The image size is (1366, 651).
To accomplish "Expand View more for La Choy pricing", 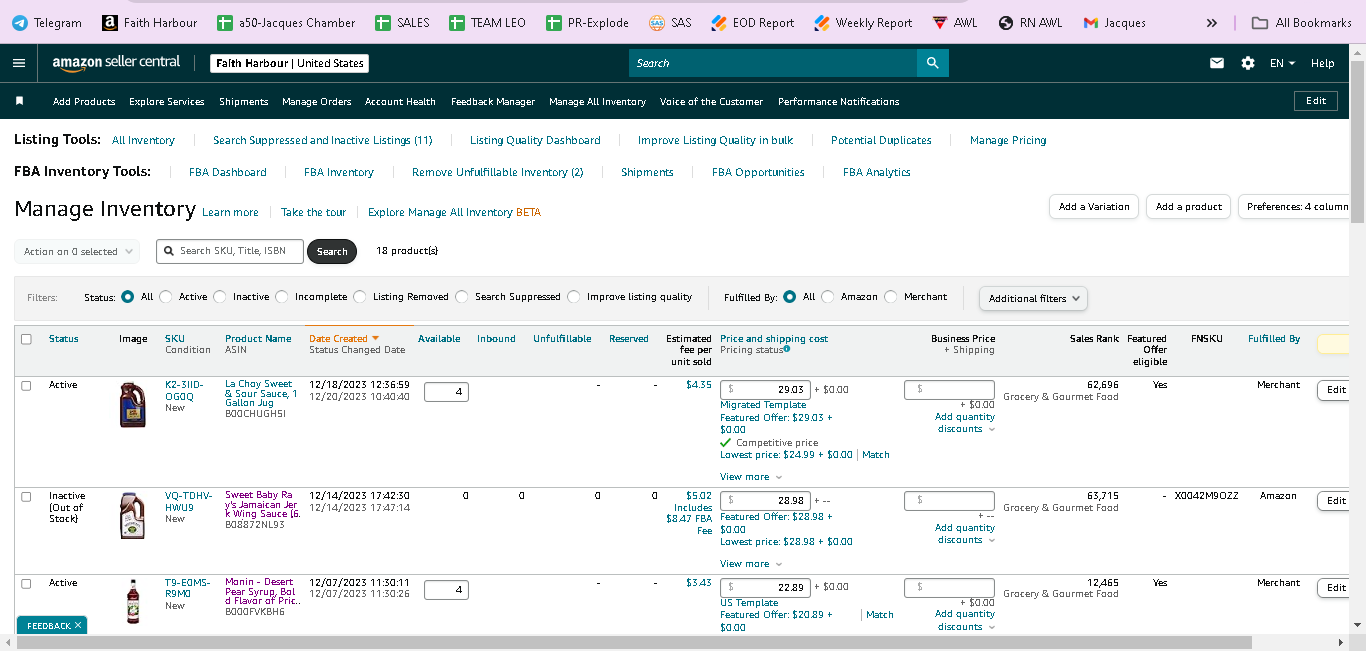I will pyautogui.click(x=750, y=477).
